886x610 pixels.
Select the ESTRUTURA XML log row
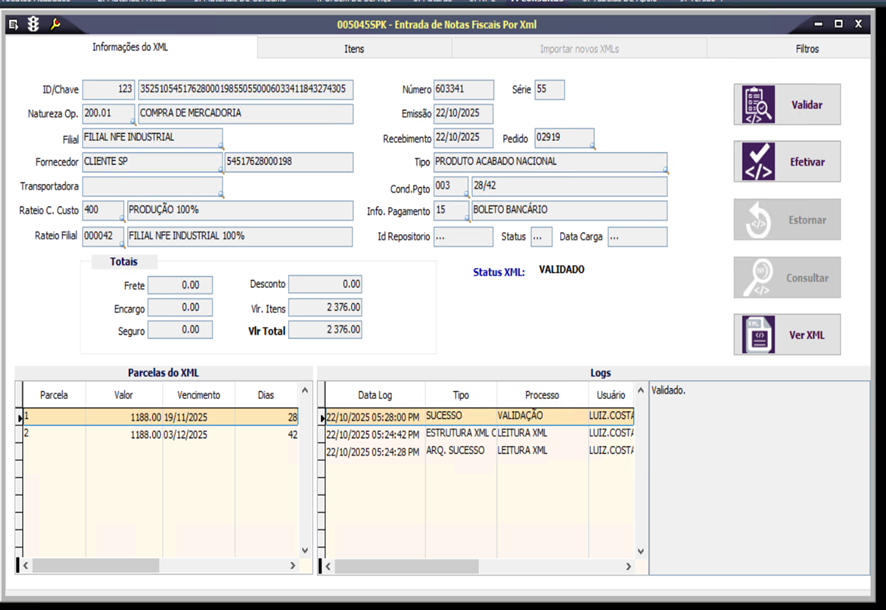480,433
